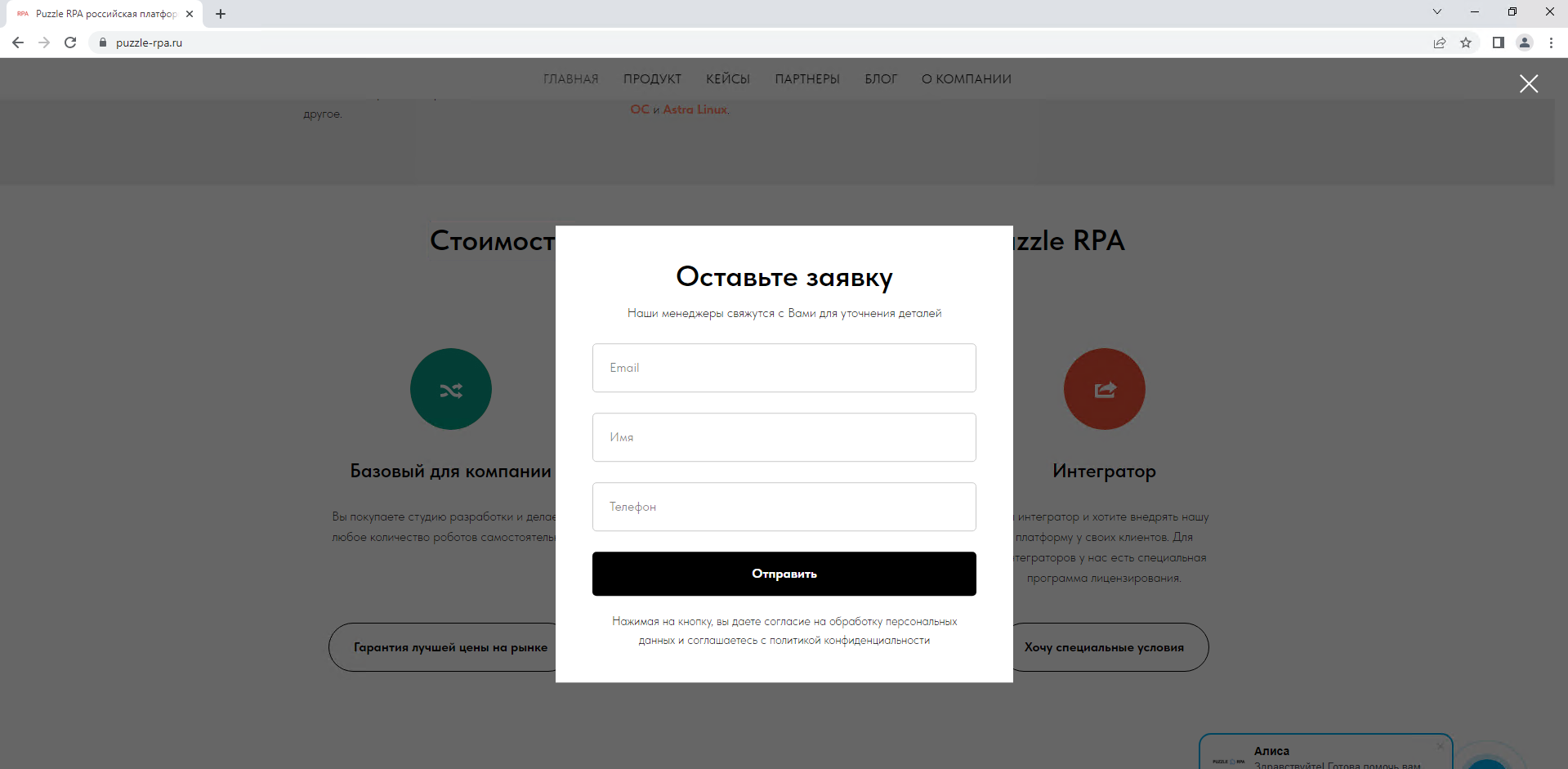The width and height of the screenshot is (1568, 769).
Task: Open the share page icon in address bar
Action: click(1440, 42)
